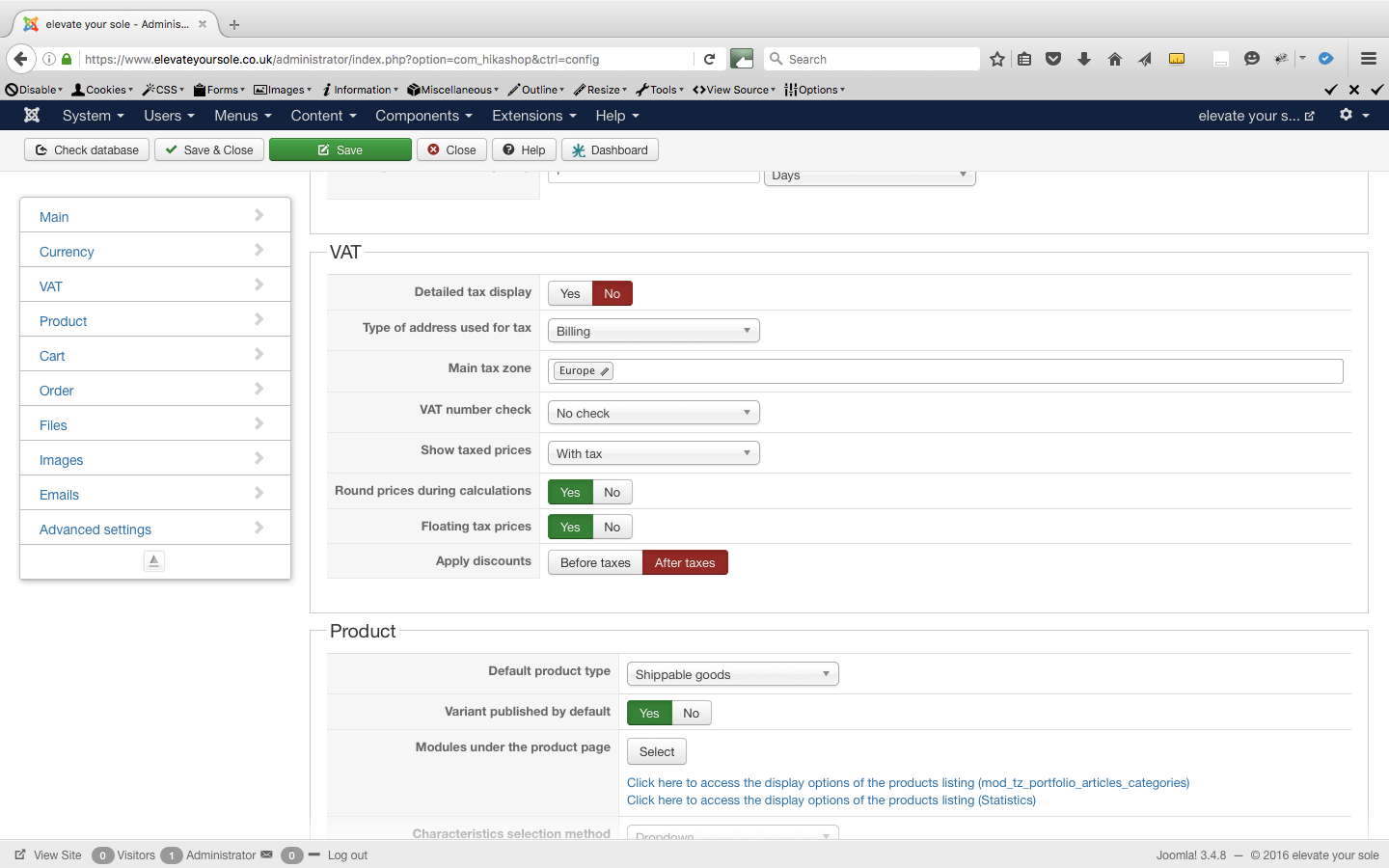1389x868 pixels.
Task: Set Detailed tax display to Yes
Action: [x=570, y=293]
